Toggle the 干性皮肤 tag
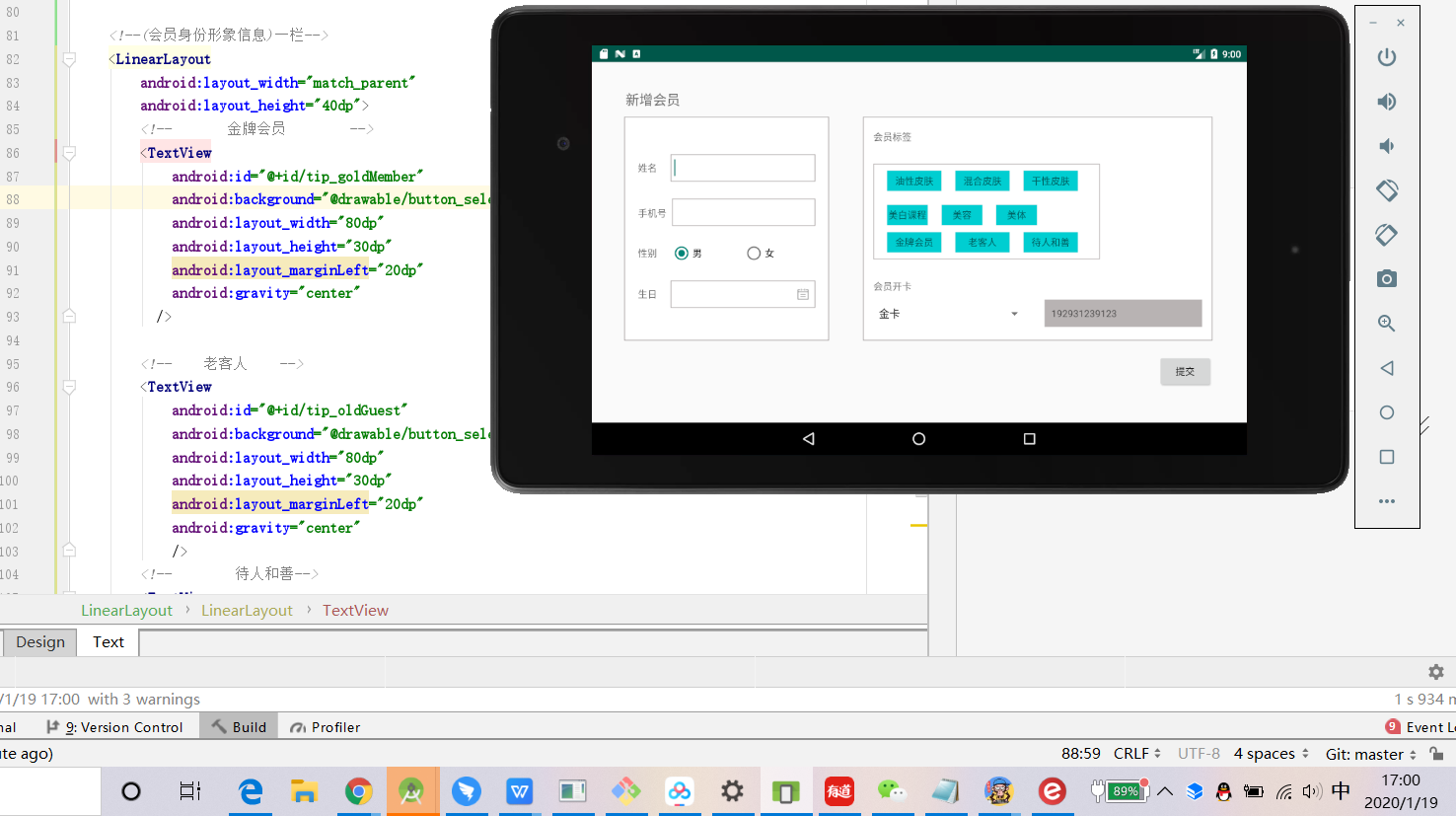This screenshot has height=816, width=1456. tap(1051, 181)
